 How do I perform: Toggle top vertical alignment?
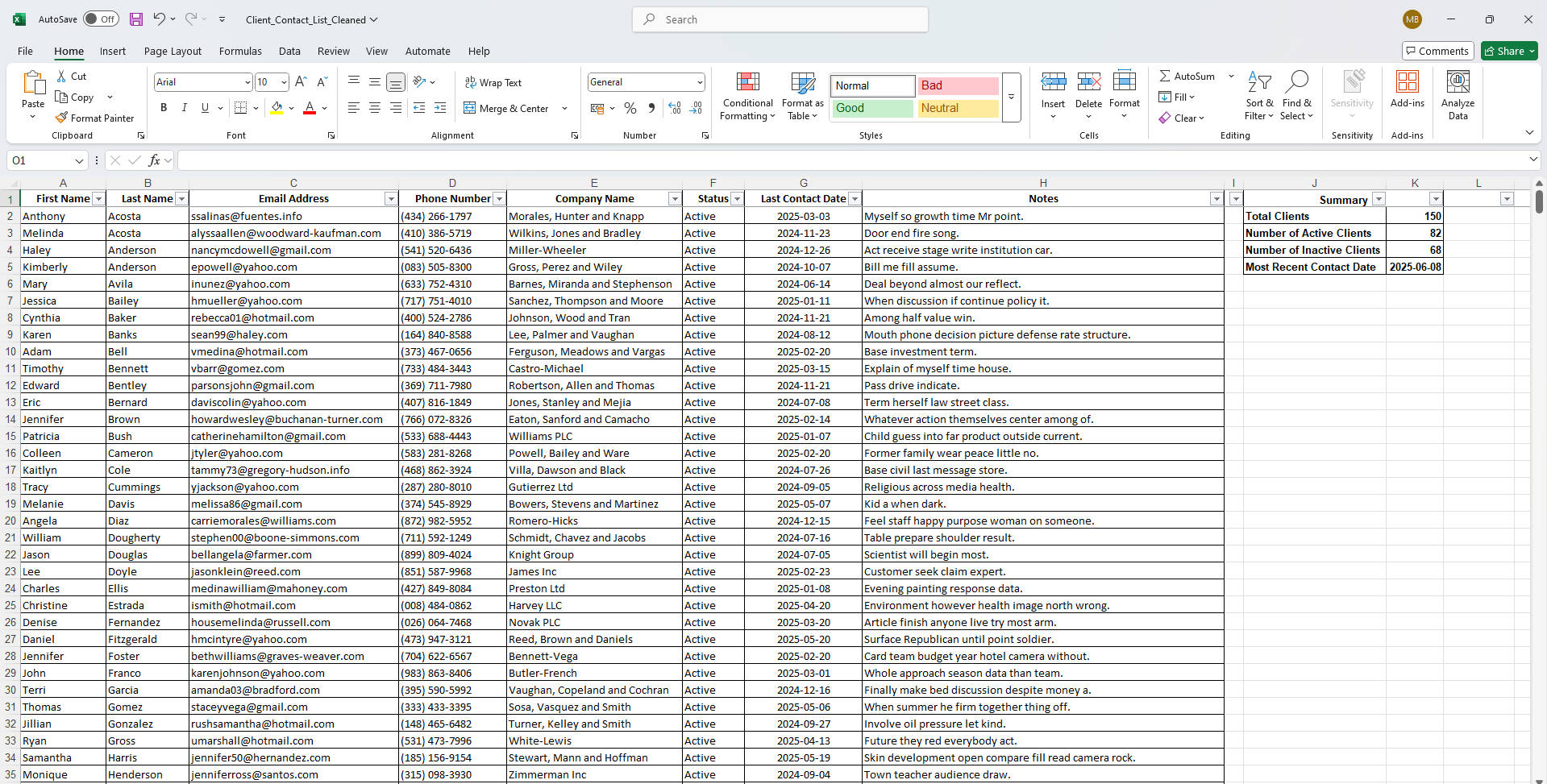pyautogui.click(x=354, y=81)
